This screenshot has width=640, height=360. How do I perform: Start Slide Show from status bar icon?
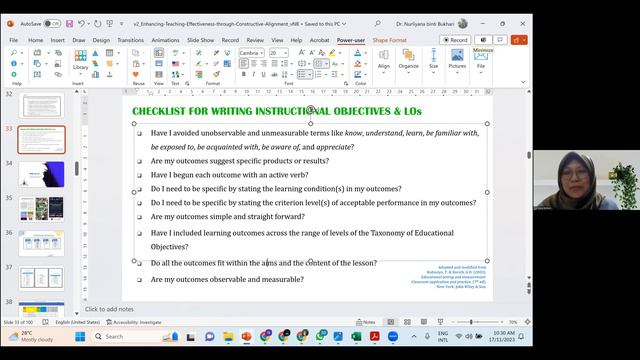pyautogui.click(x=440, y=322)
